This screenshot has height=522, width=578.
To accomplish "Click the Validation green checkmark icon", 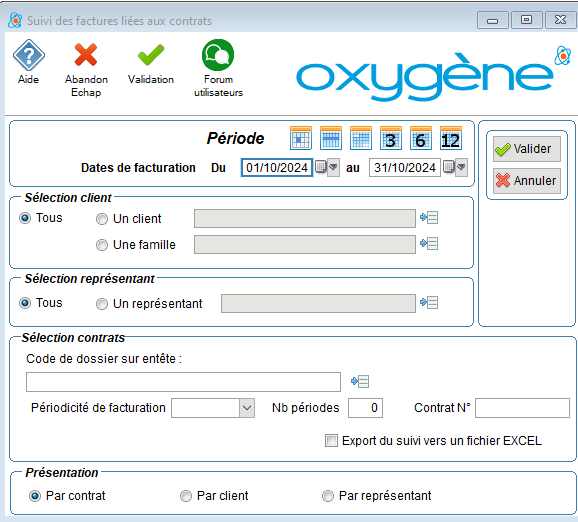I will 151,55.
